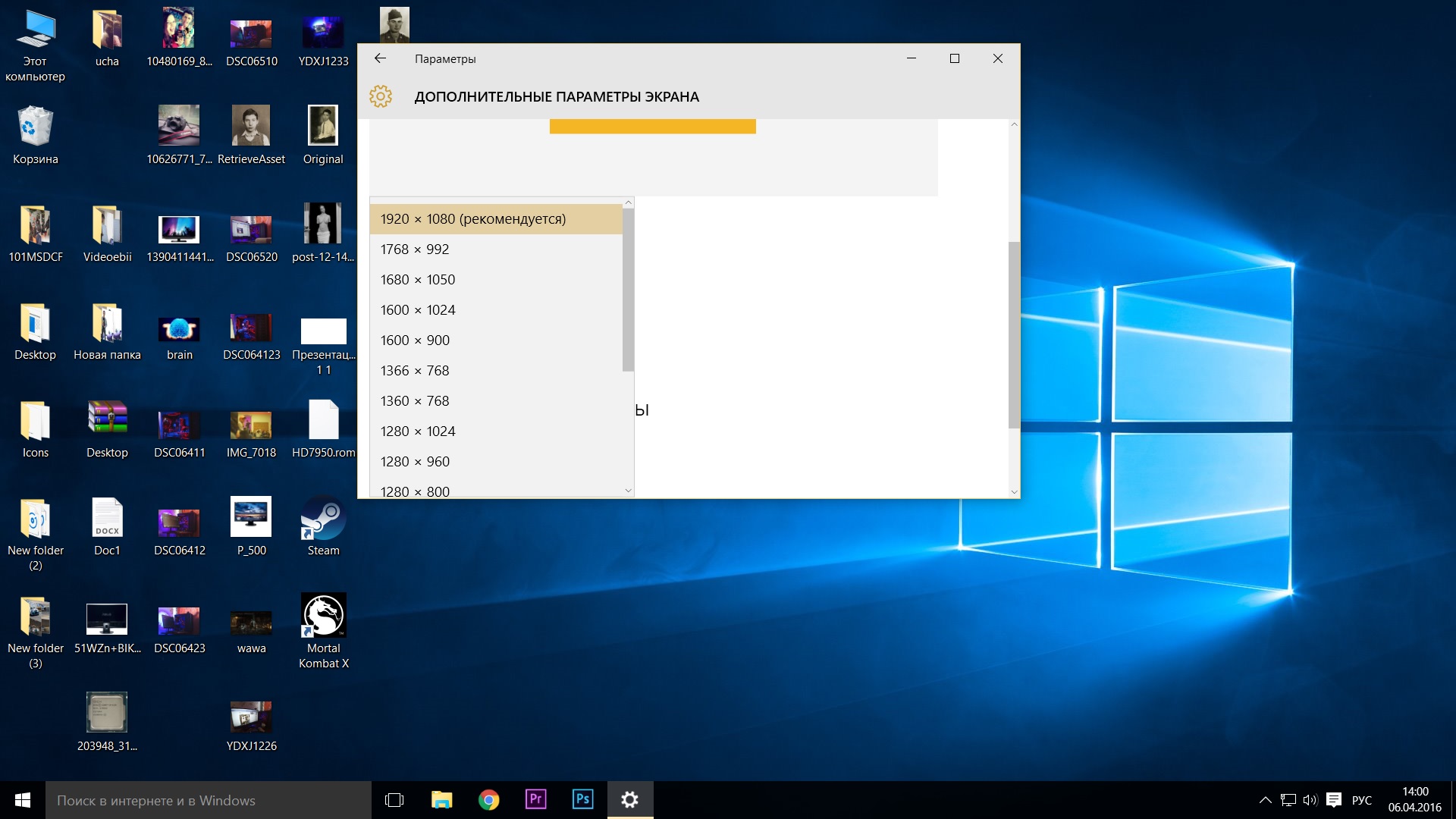Click the gear icon beside the settings title
The image size is (1456, 819).
tap(381, 96)
